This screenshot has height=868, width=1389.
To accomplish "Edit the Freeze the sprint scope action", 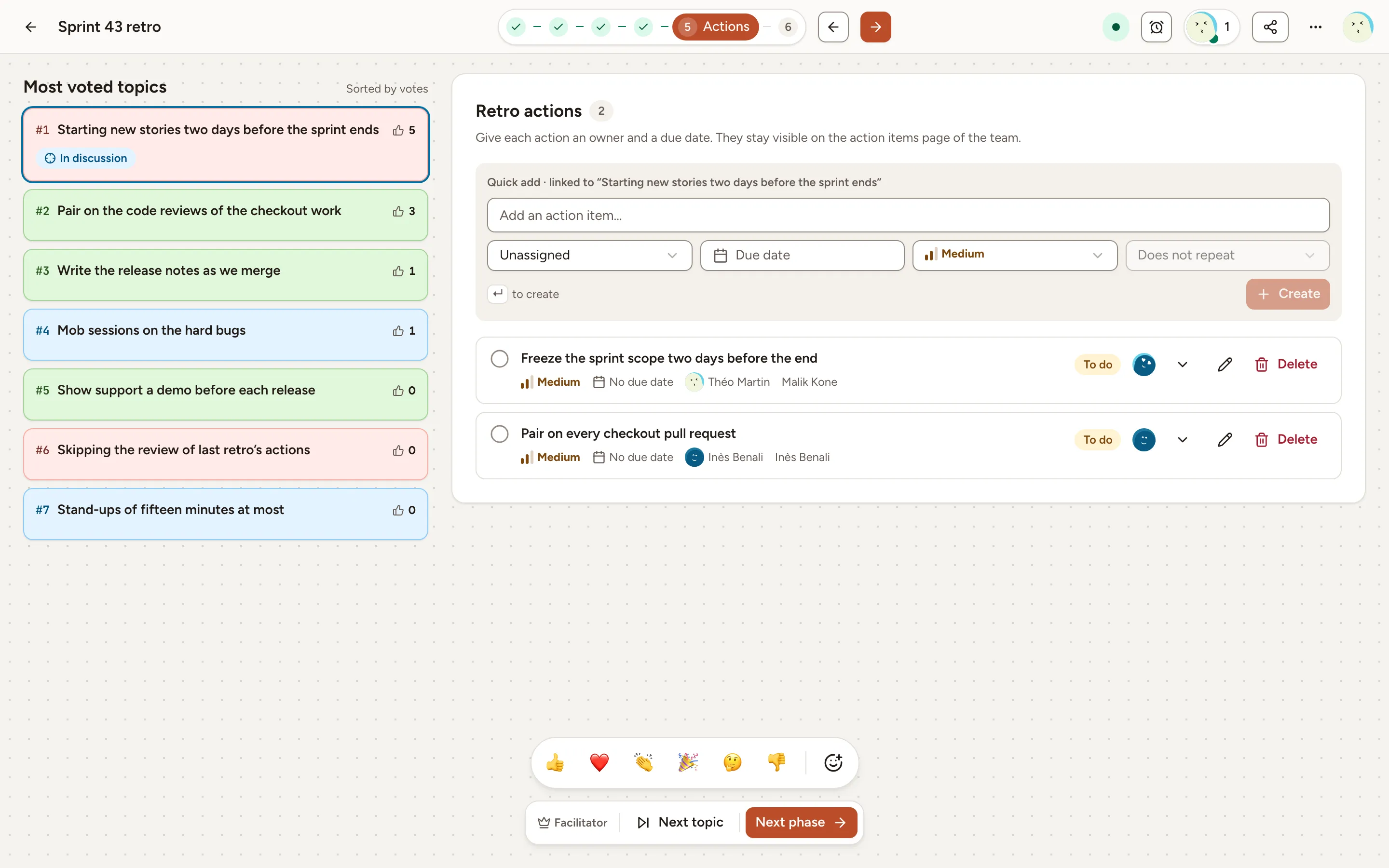I will coord(1225,365).
